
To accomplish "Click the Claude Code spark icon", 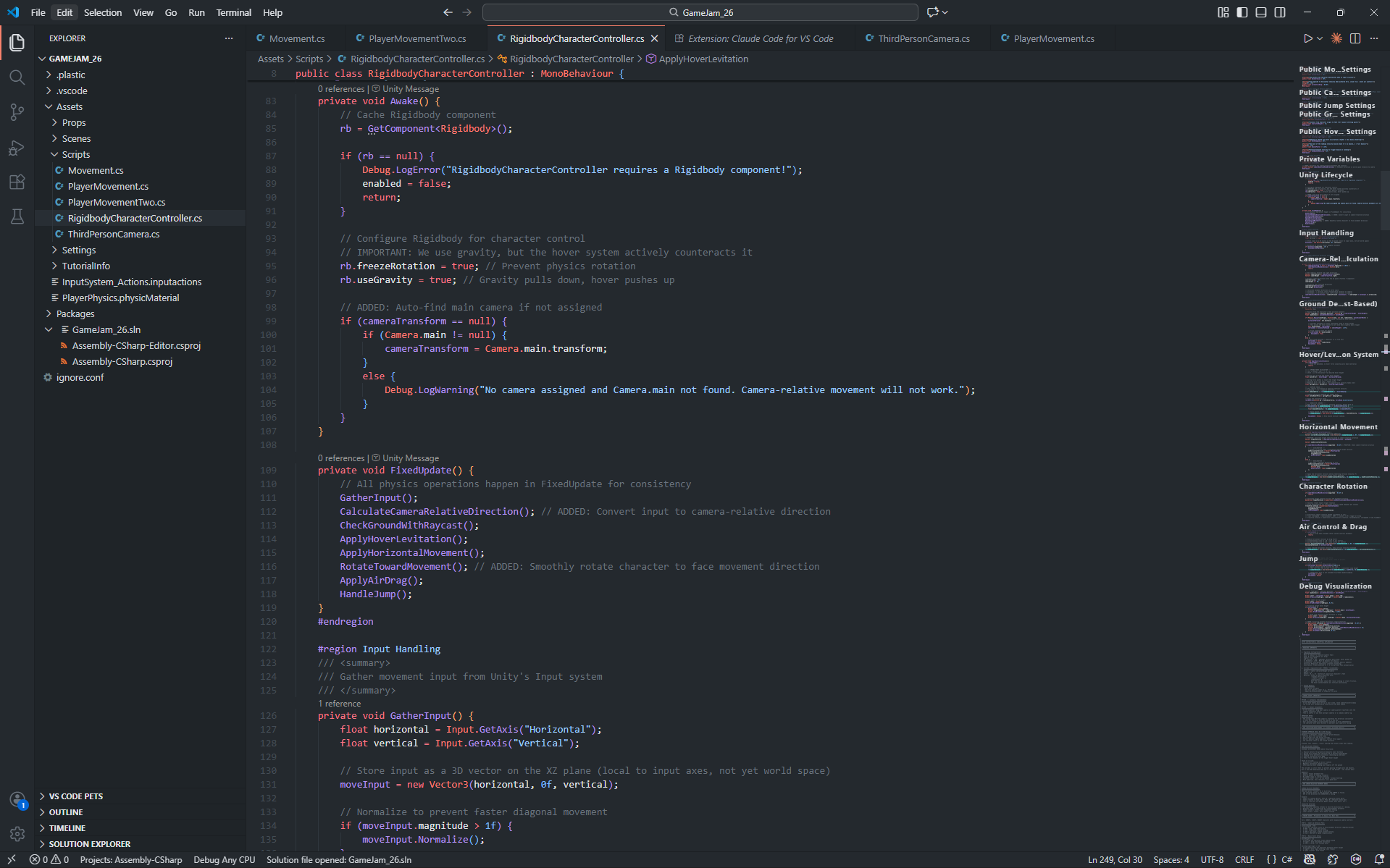I will coord(1336,38).
